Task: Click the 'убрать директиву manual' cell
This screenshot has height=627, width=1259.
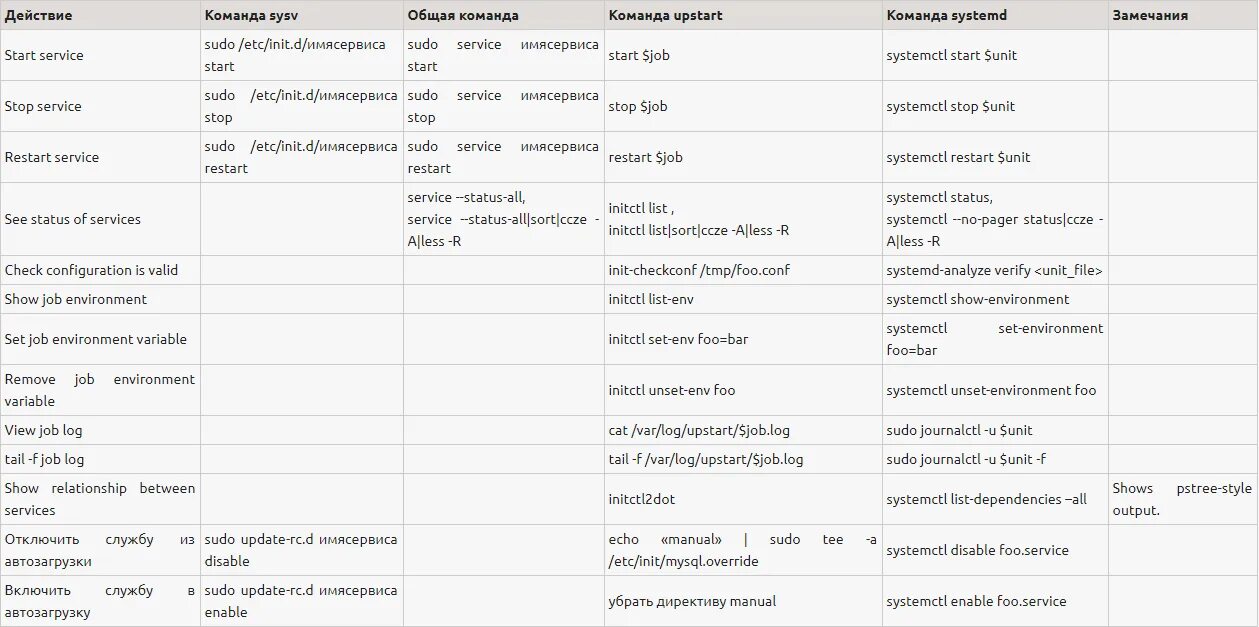Action: tap(692, 601)
